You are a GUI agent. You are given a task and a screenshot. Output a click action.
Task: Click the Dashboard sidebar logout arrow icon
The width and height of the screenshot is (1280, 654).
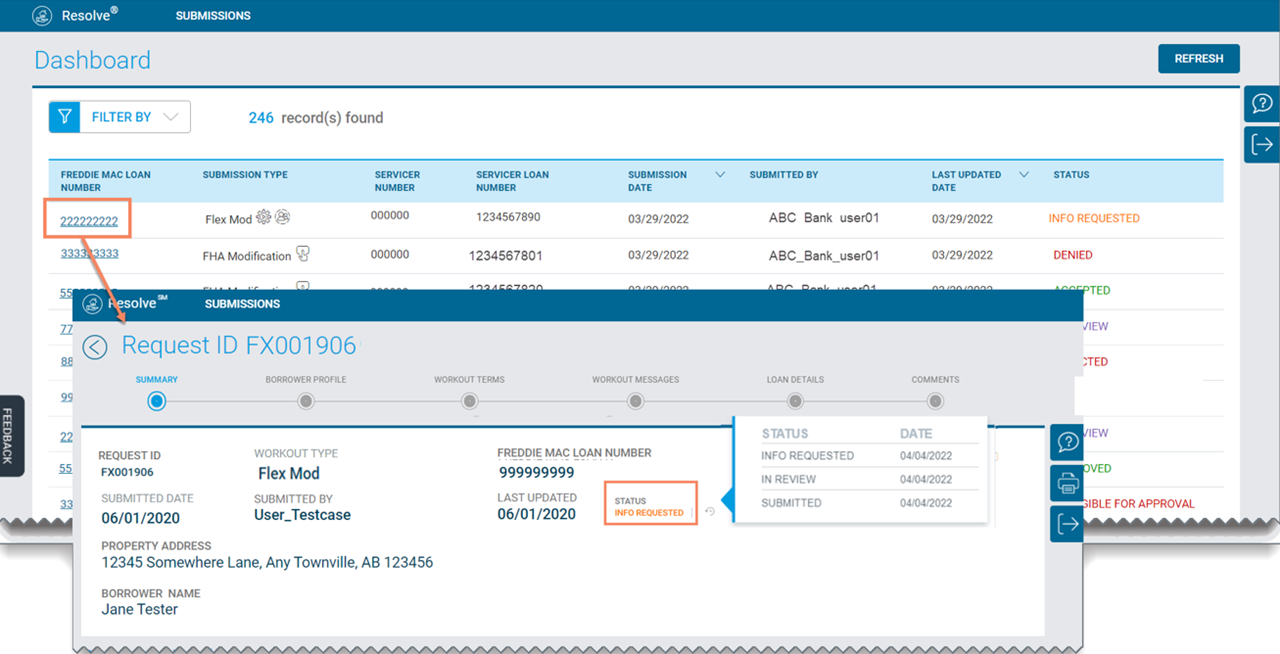pyautogui.click(x=1262, y=144)
